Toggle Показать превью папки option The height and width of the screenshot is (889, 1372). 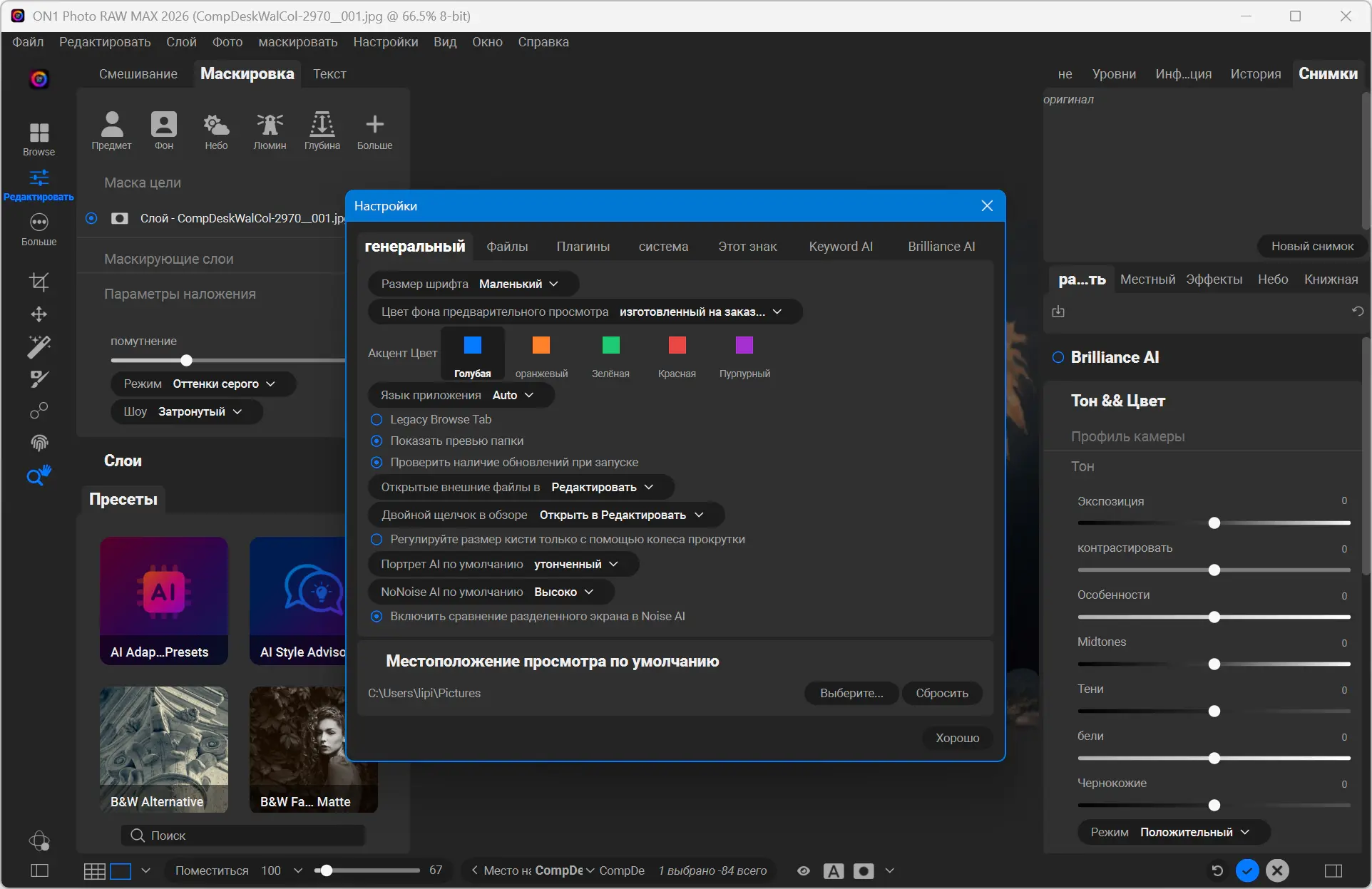click(x=377, y=441)
